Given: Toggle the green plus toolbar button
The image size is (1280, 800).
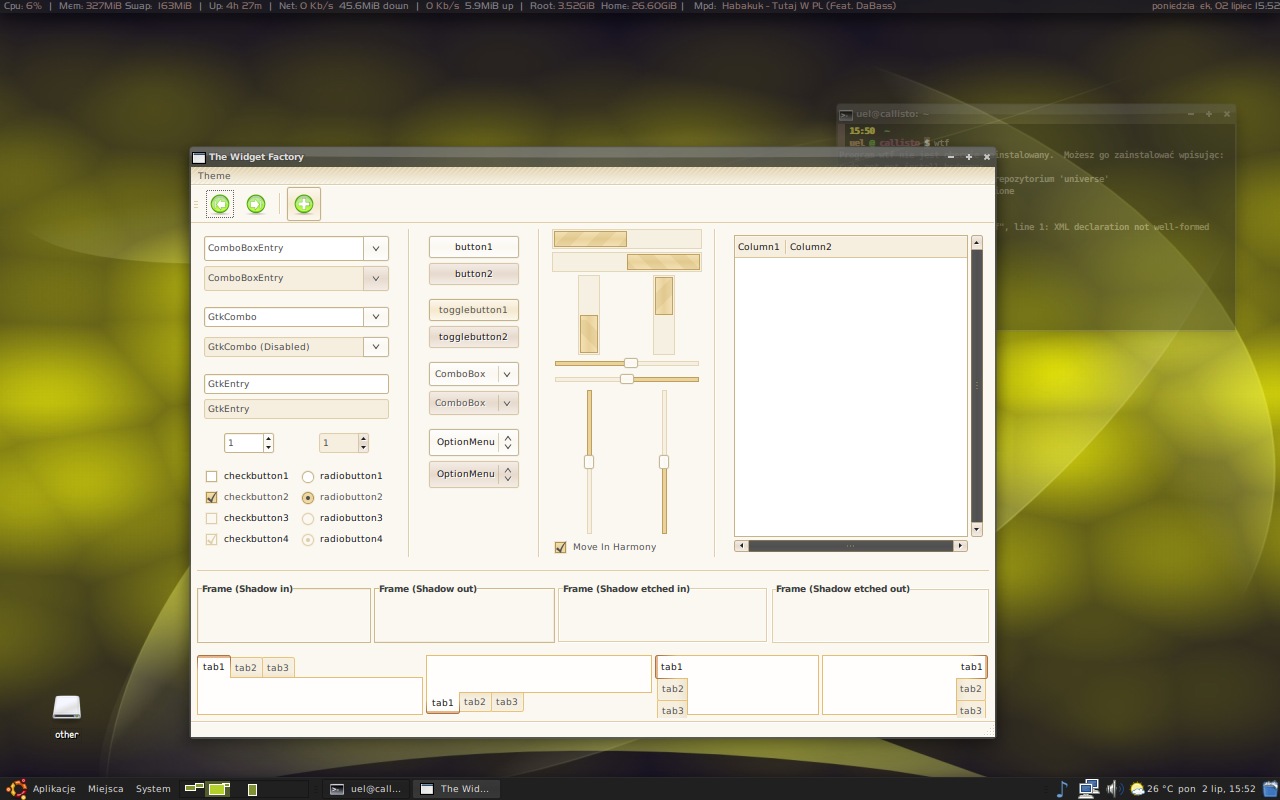Looking at the screenshot, I should tap(304, 204).
